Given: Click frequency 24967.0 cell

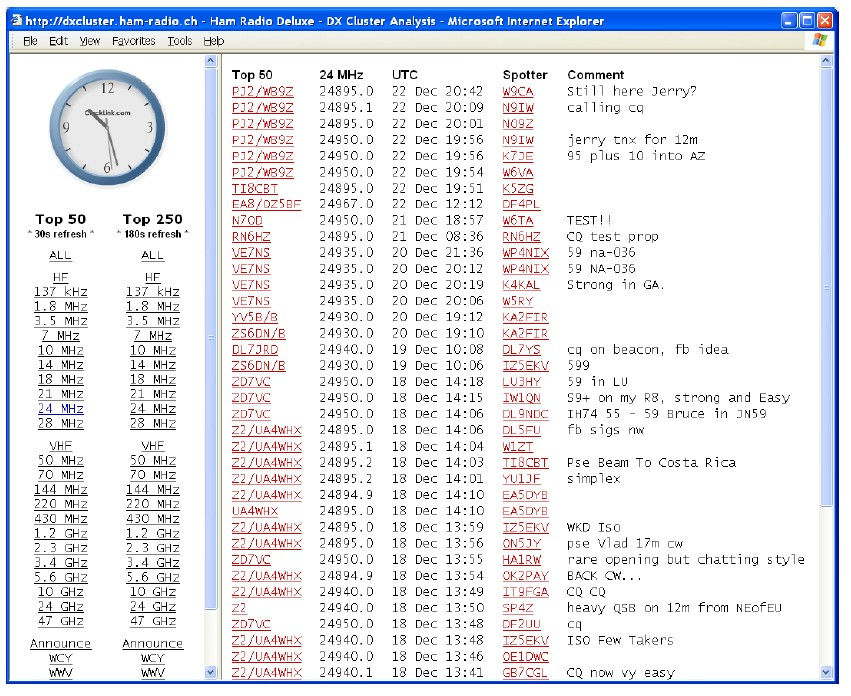Looking at the screenshot, I should 346,204.
